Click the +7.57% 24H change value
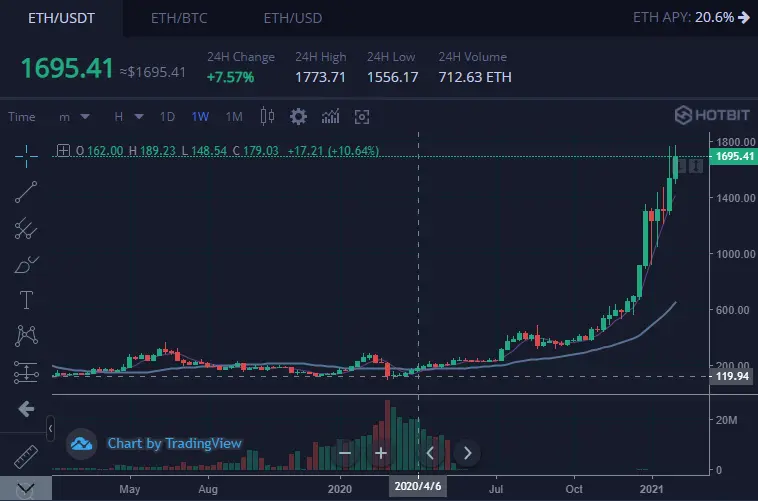 [x=230, y=77]
